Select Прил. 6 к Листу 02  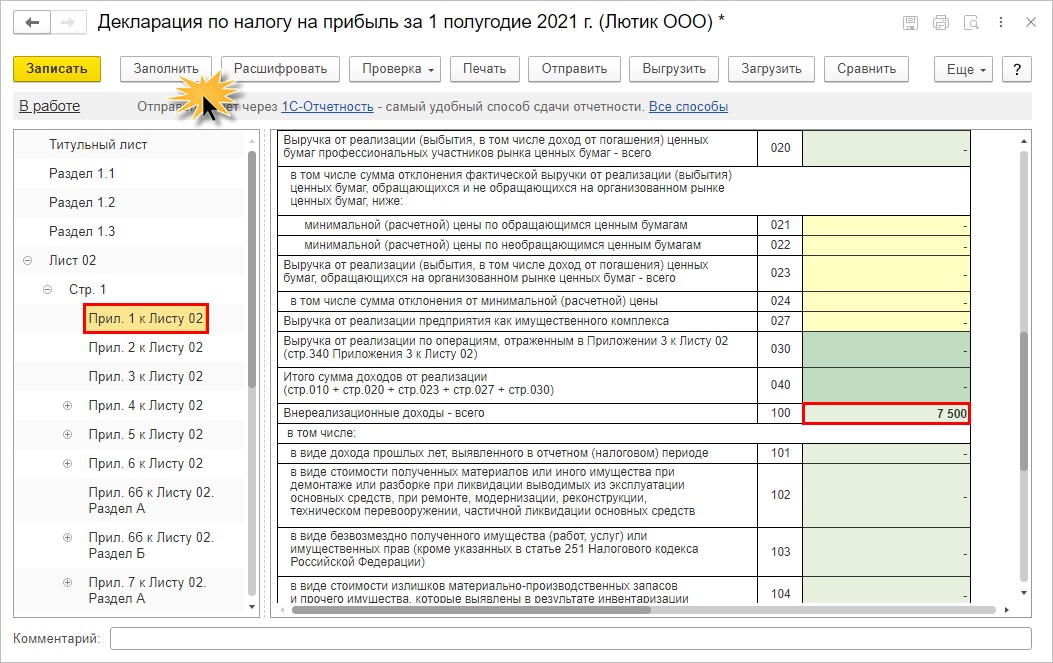(146, 463)
